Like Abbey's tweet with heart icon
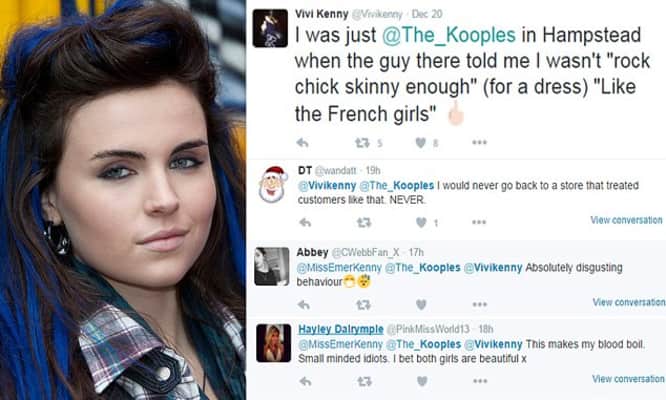 [421, 304]
